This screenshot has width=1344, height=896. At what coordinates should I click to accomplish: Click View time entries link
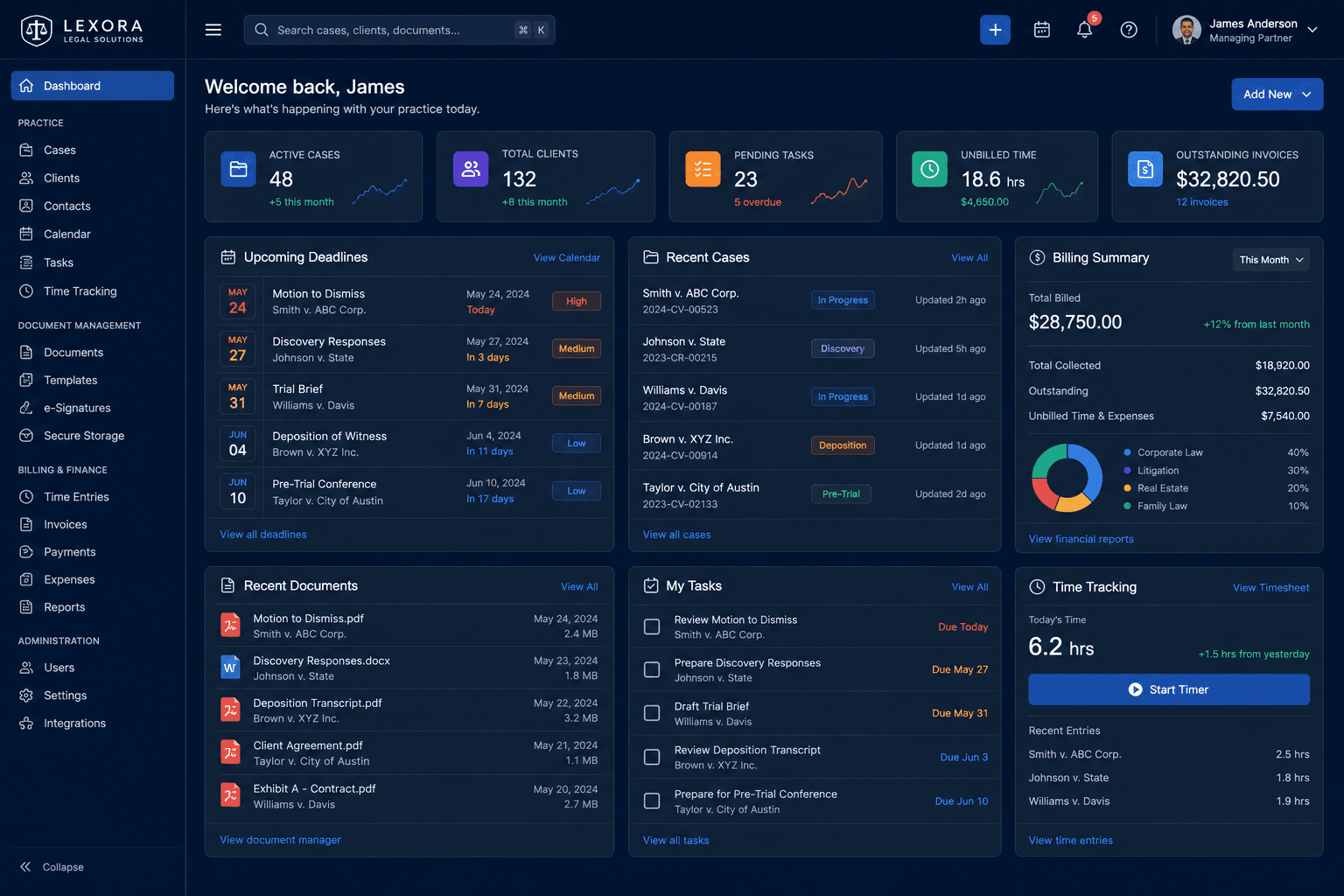(x=1071, y=841)
